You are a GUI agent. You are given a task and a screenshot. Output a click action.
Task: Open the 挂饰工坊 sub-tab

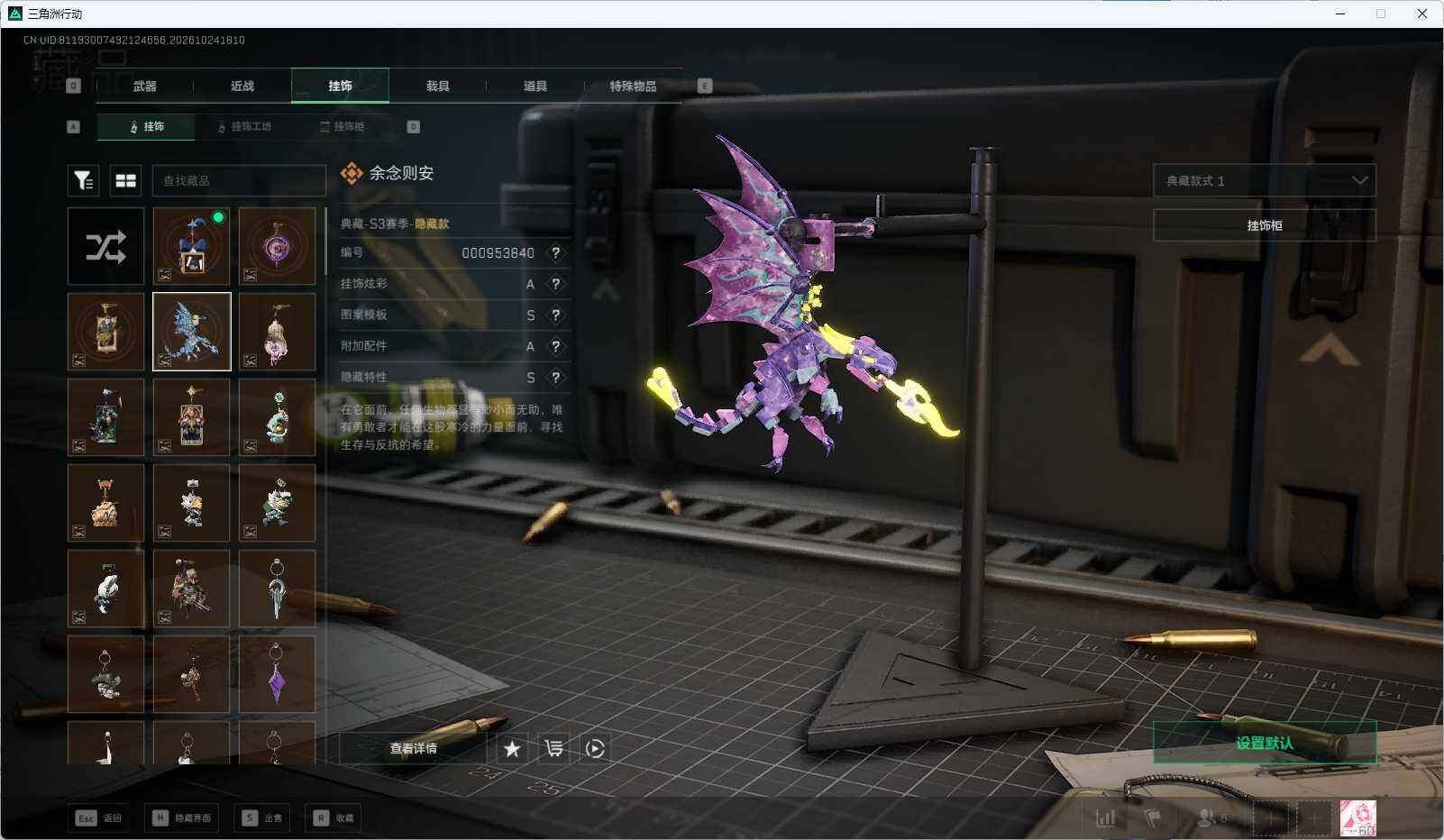pos(244,126)
